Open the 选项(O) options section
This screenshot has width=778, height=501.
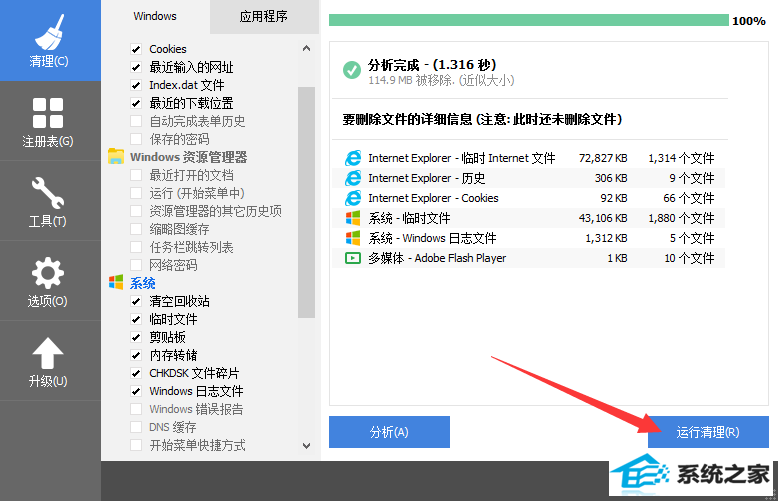[50, 281]
